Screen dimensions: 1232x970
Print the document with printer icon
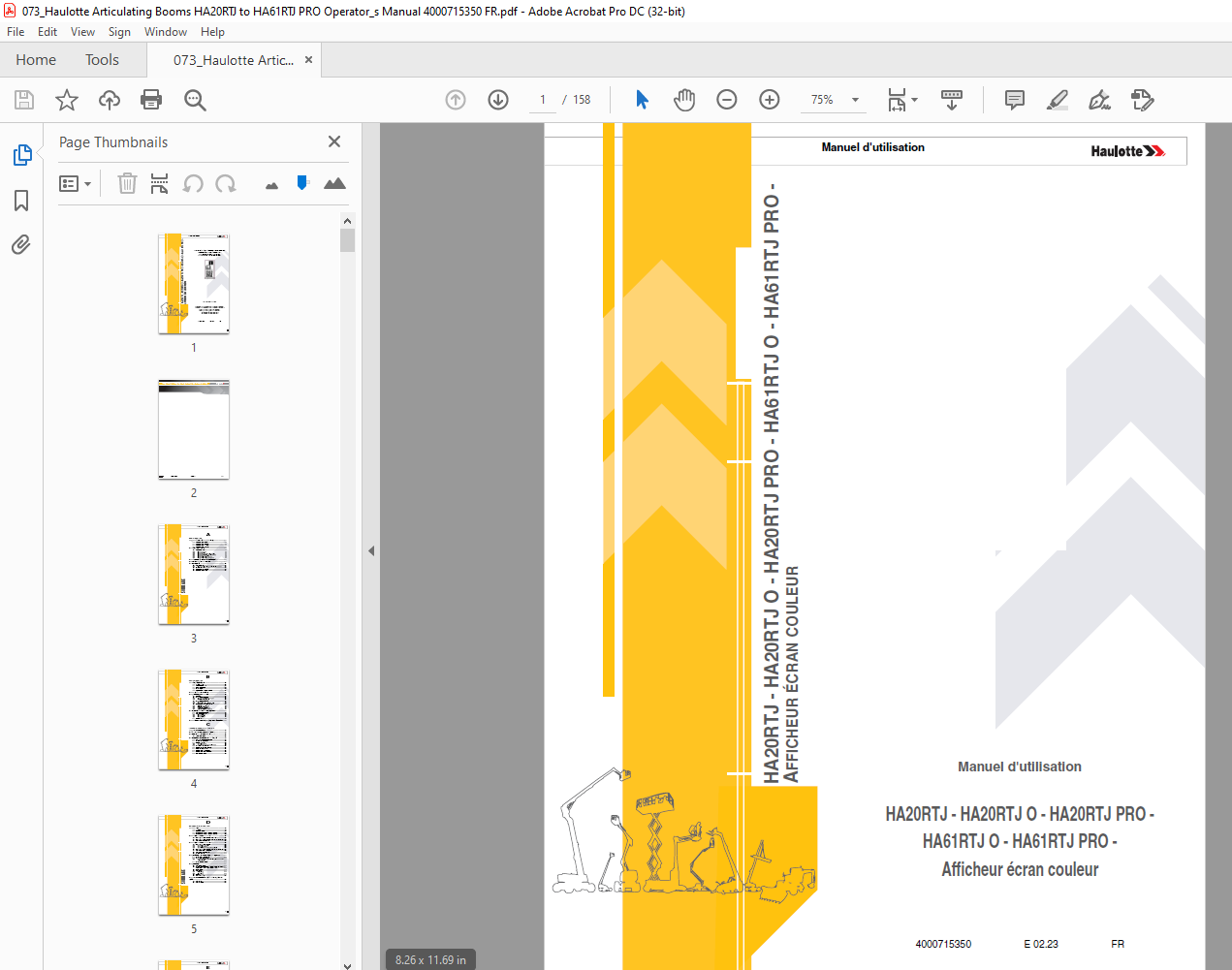click(151, 100)
